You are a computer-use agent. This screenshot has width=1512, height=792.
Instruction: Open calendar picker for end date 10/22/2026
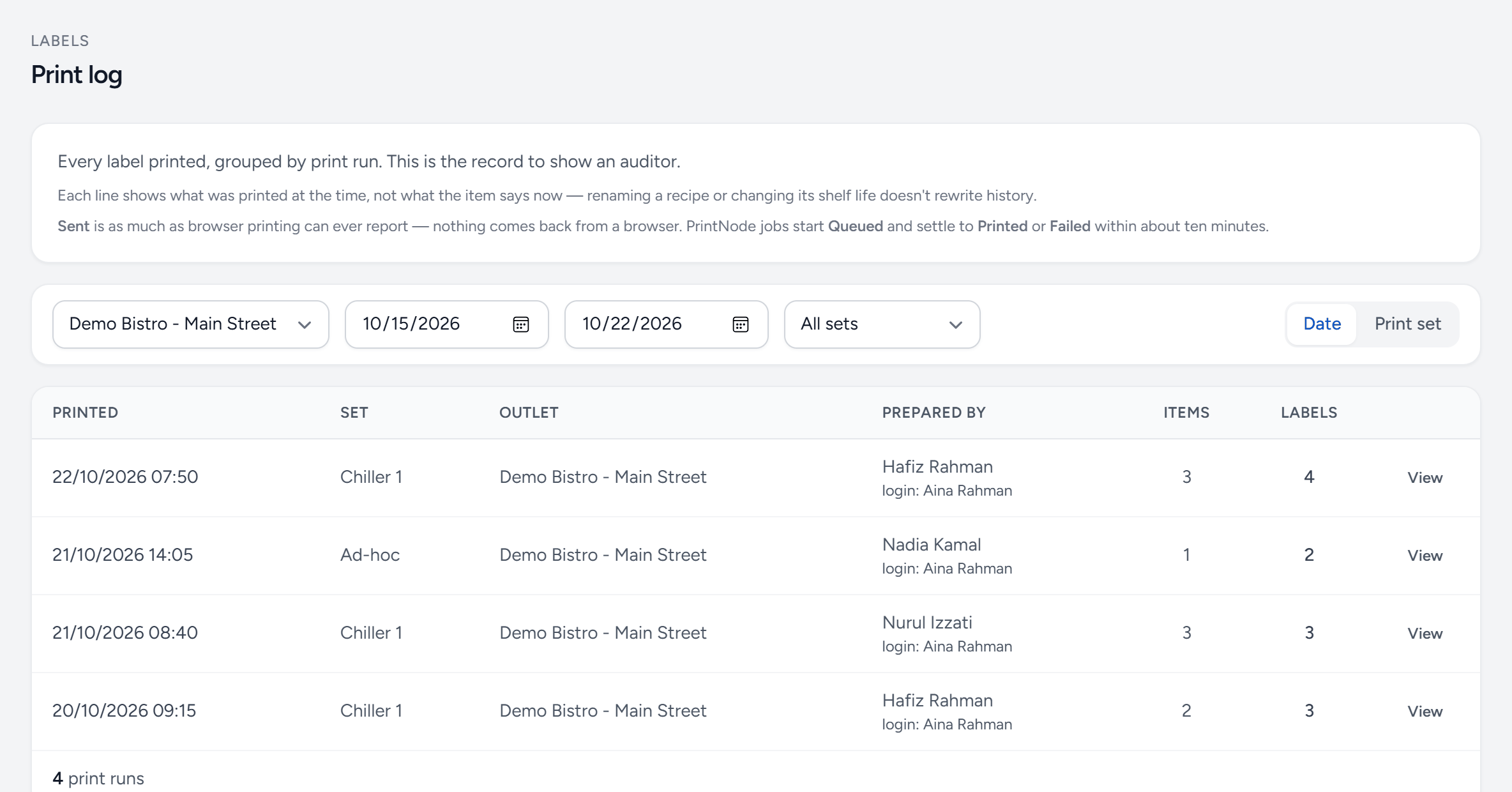pyautogui.click(x=741, y=324)
